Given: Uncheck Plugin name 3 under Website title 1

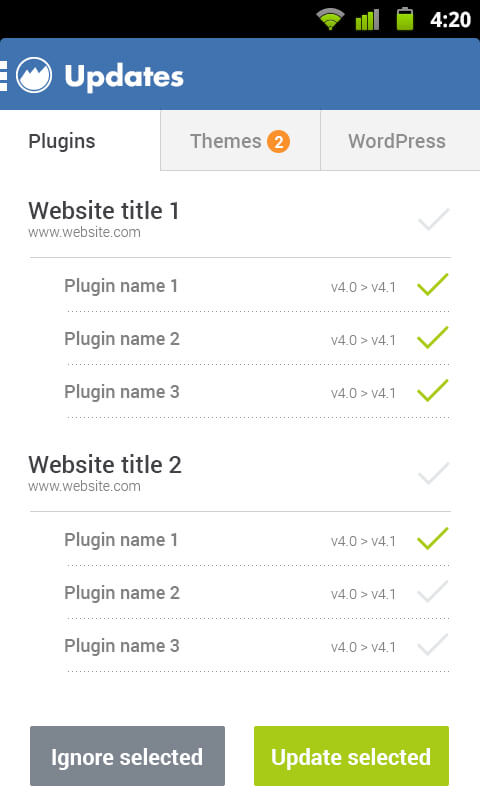Looking at the screenshot, I should click(433, 391).
